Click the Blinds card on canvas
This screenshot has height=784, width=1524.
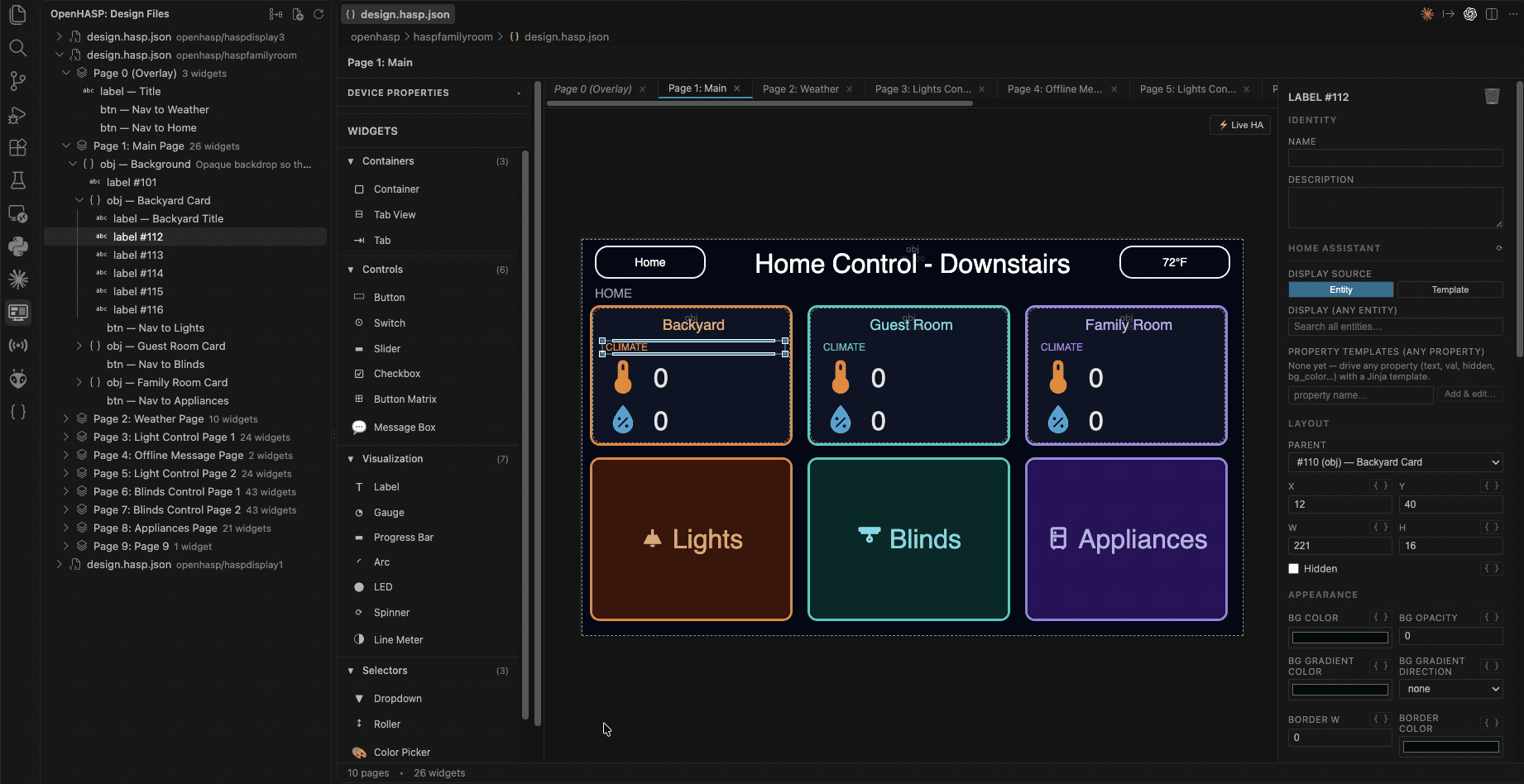click(908, 539)
